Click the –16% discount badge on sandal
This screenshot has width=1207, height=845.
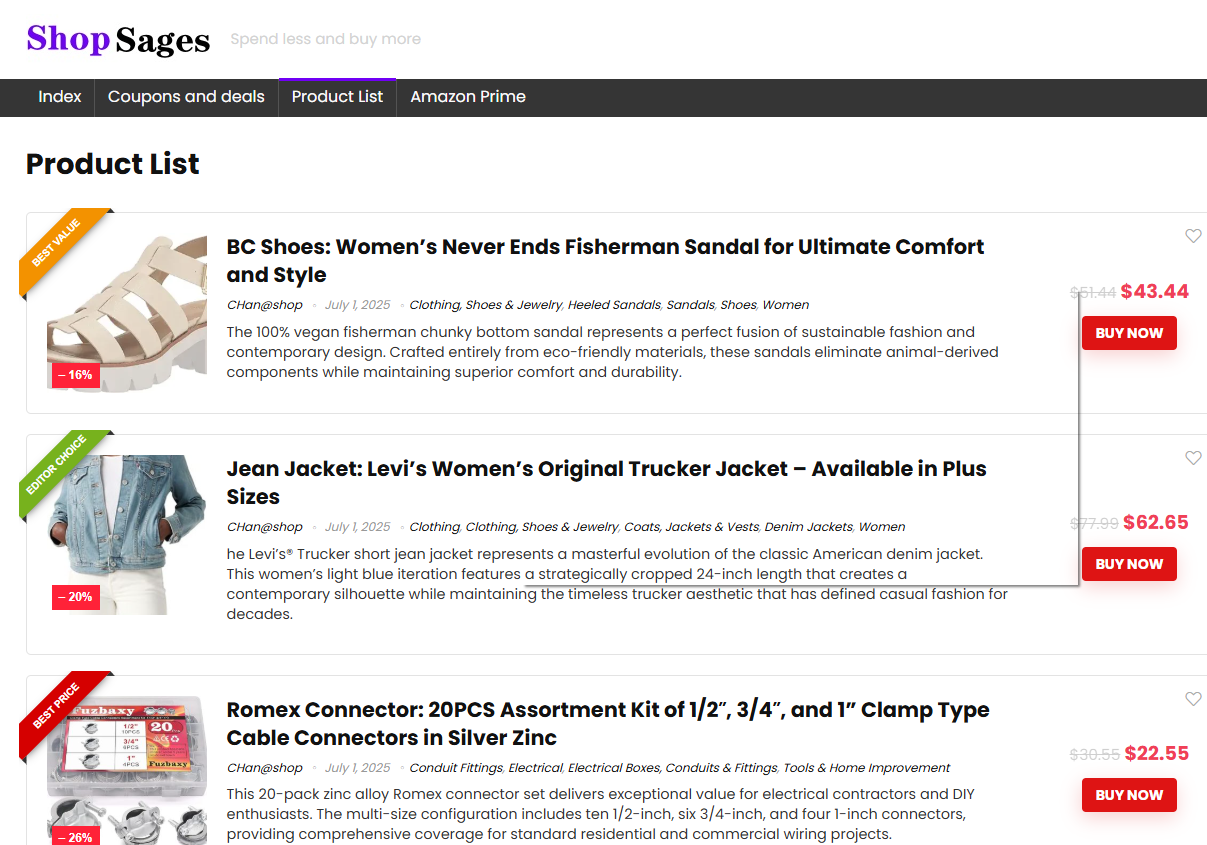click(x=75, y=375)
